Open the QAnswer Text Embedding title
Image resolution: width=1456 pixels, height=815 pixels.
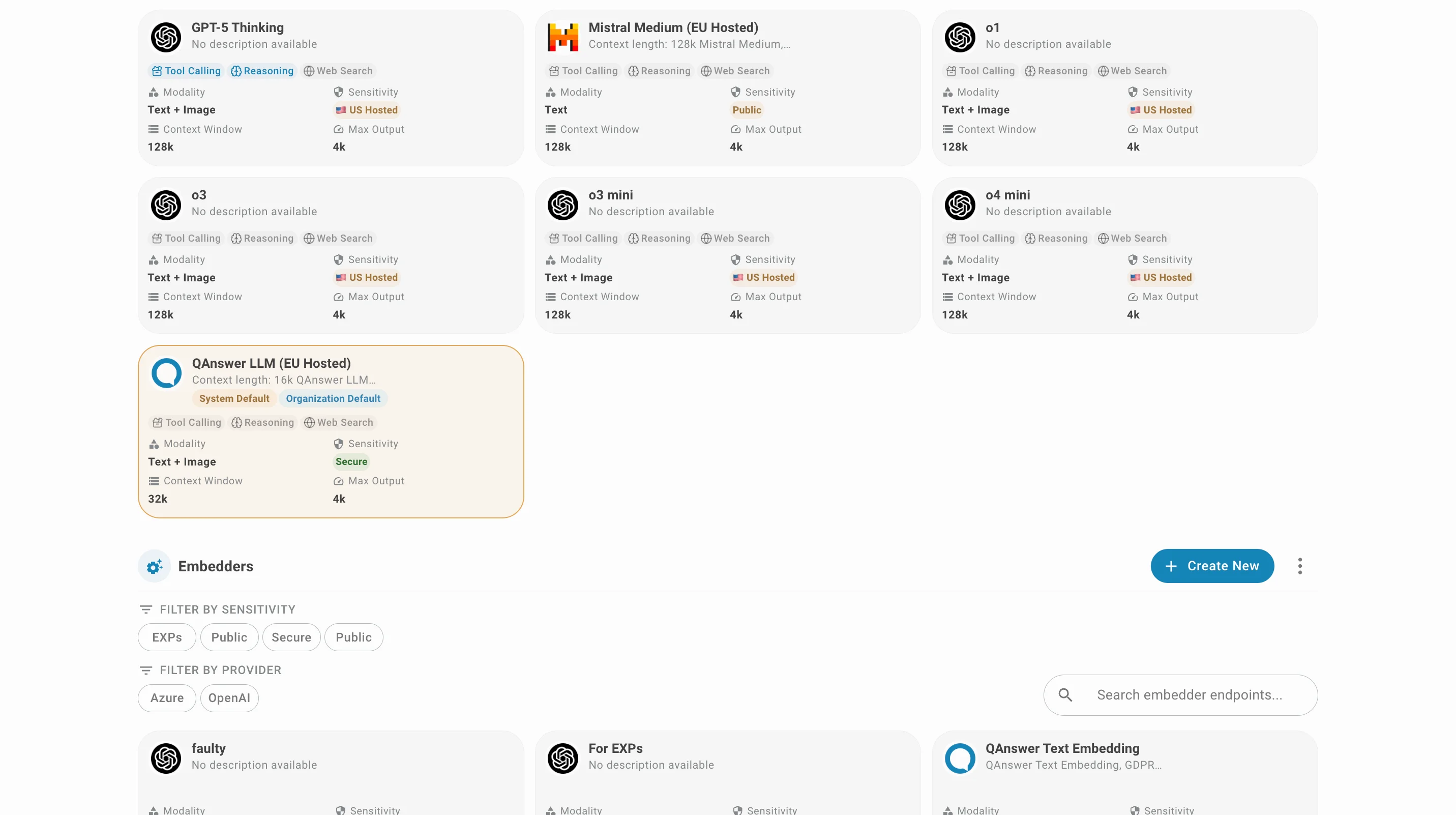coord(1062,749)
